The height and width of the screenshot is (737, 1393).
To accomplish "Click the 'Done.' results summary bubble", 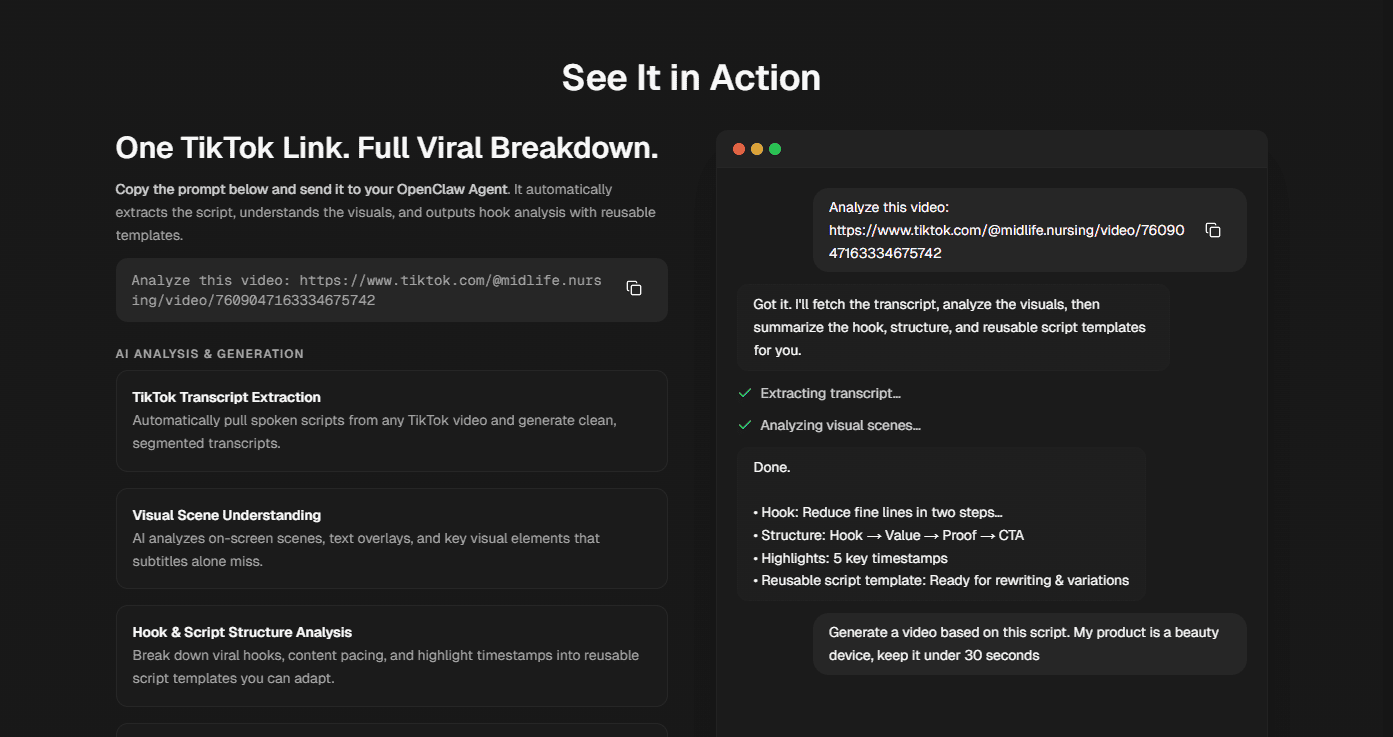I will (941, 524).
